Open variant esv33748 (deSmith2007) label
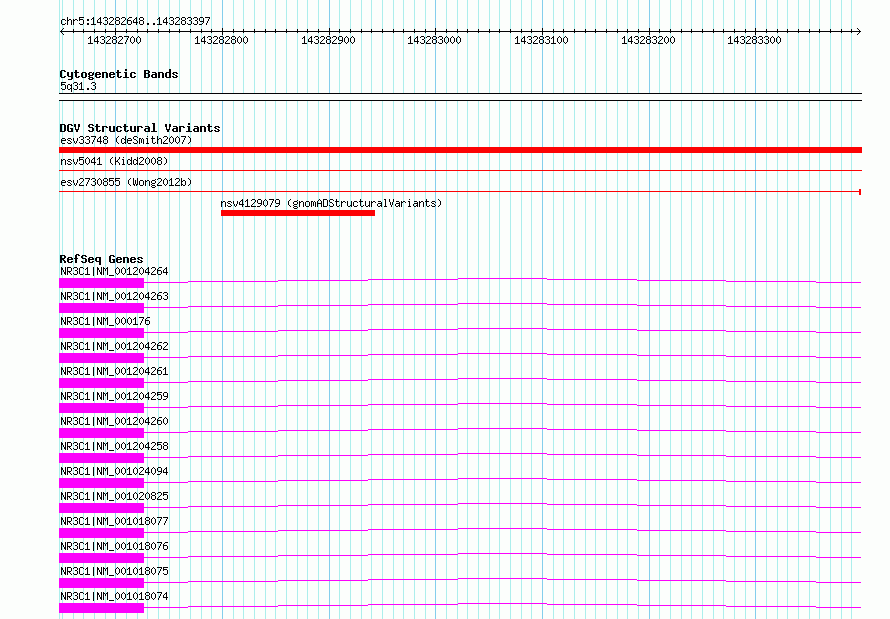 pos(126,140)
